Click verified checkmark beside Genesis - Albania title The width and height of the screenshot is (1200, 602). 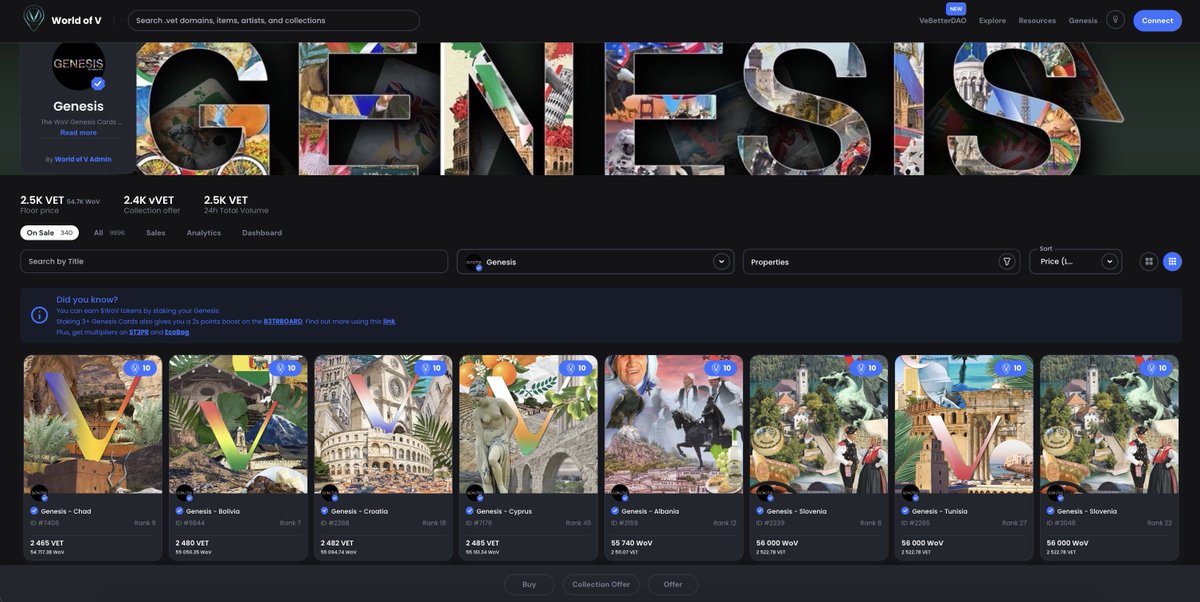pos(615,511)
